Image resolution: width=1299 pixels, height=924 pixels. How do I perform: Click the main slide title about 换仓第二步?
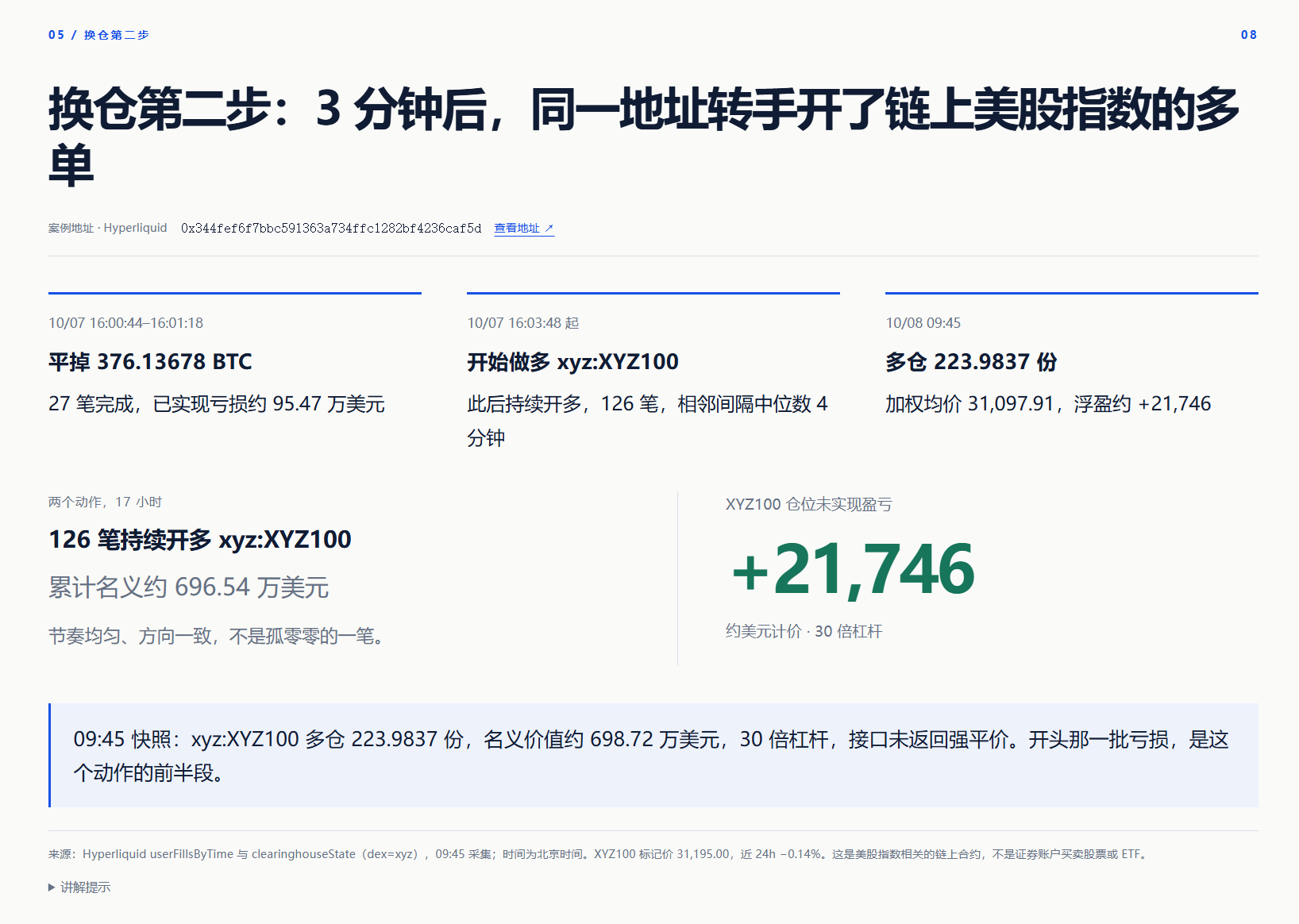pos(644,137)
